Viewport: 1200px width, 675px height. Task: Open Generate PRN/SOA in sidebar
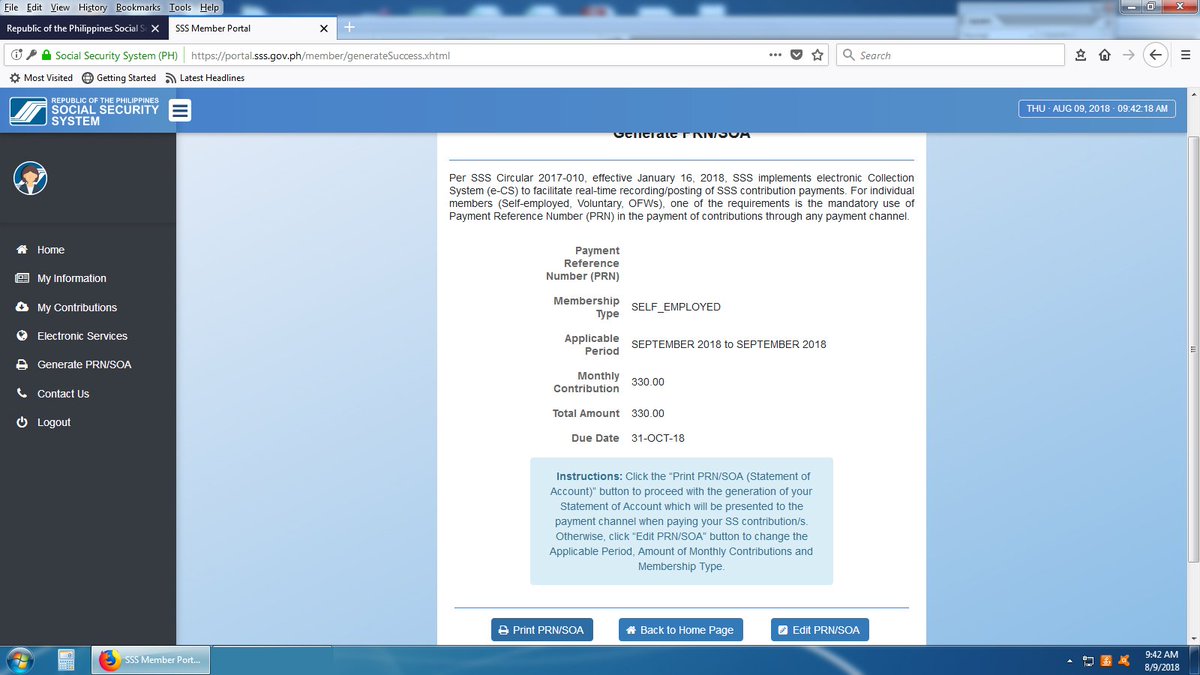pos(84,364)
